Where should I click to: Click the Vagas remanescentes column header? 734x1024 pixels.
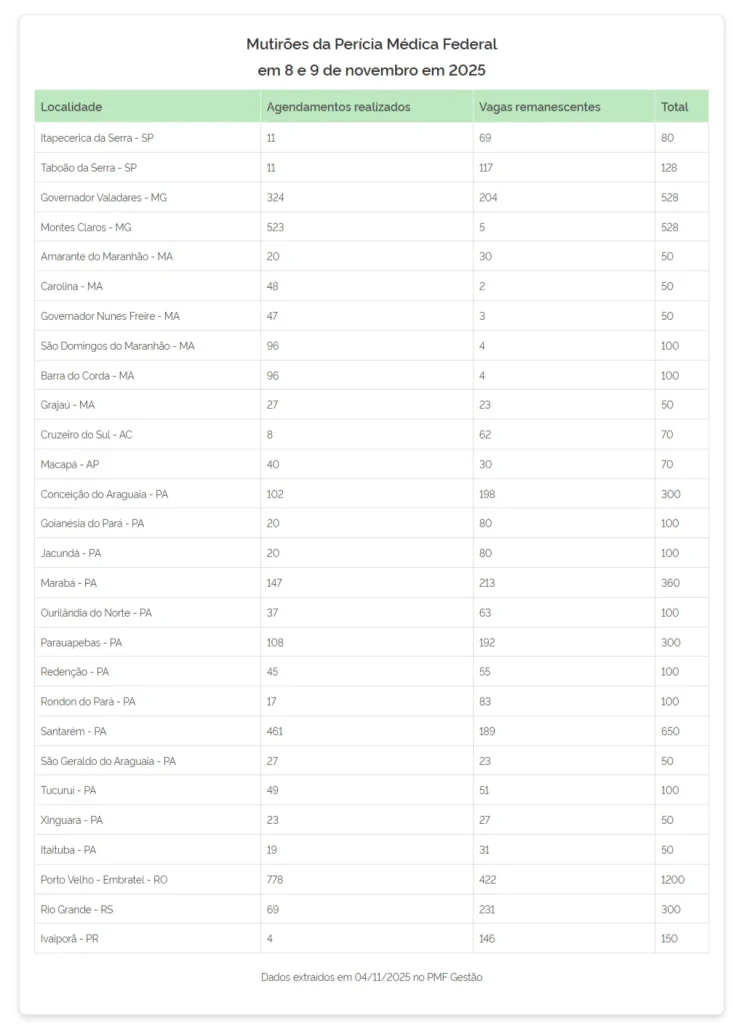(x=540, y=107)
